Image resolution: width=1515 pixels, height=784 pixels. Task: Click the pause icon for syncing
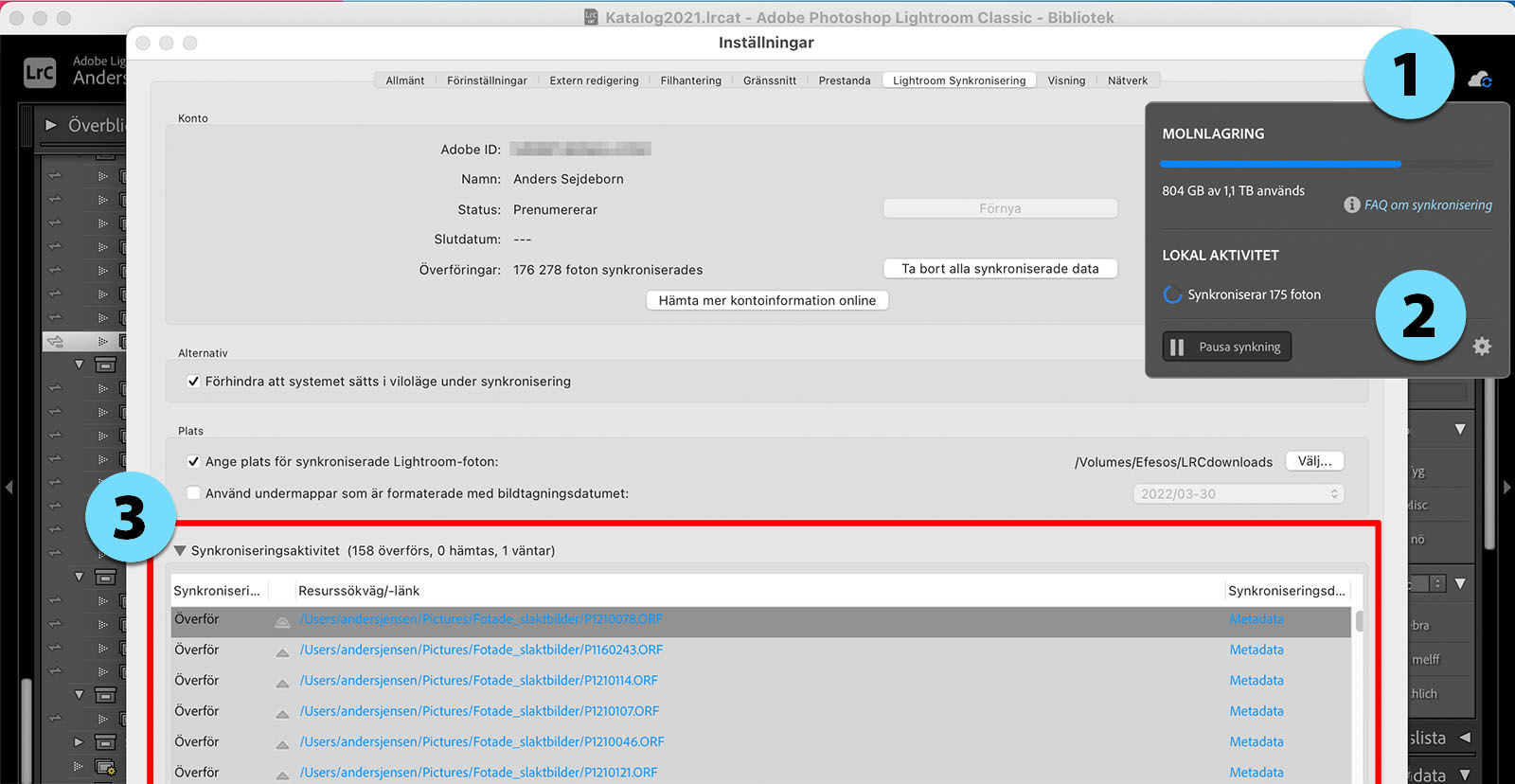pyautogui.click(x=1177, y=347)
